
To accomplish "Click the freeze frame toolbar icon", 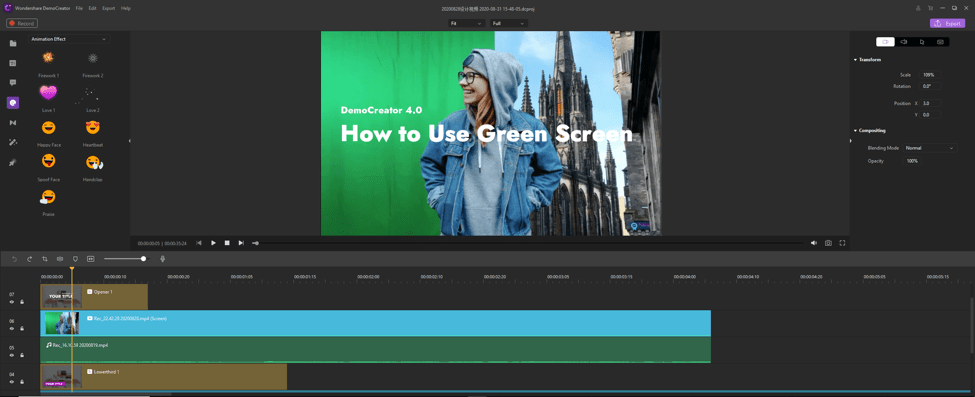I will (90, 259).
